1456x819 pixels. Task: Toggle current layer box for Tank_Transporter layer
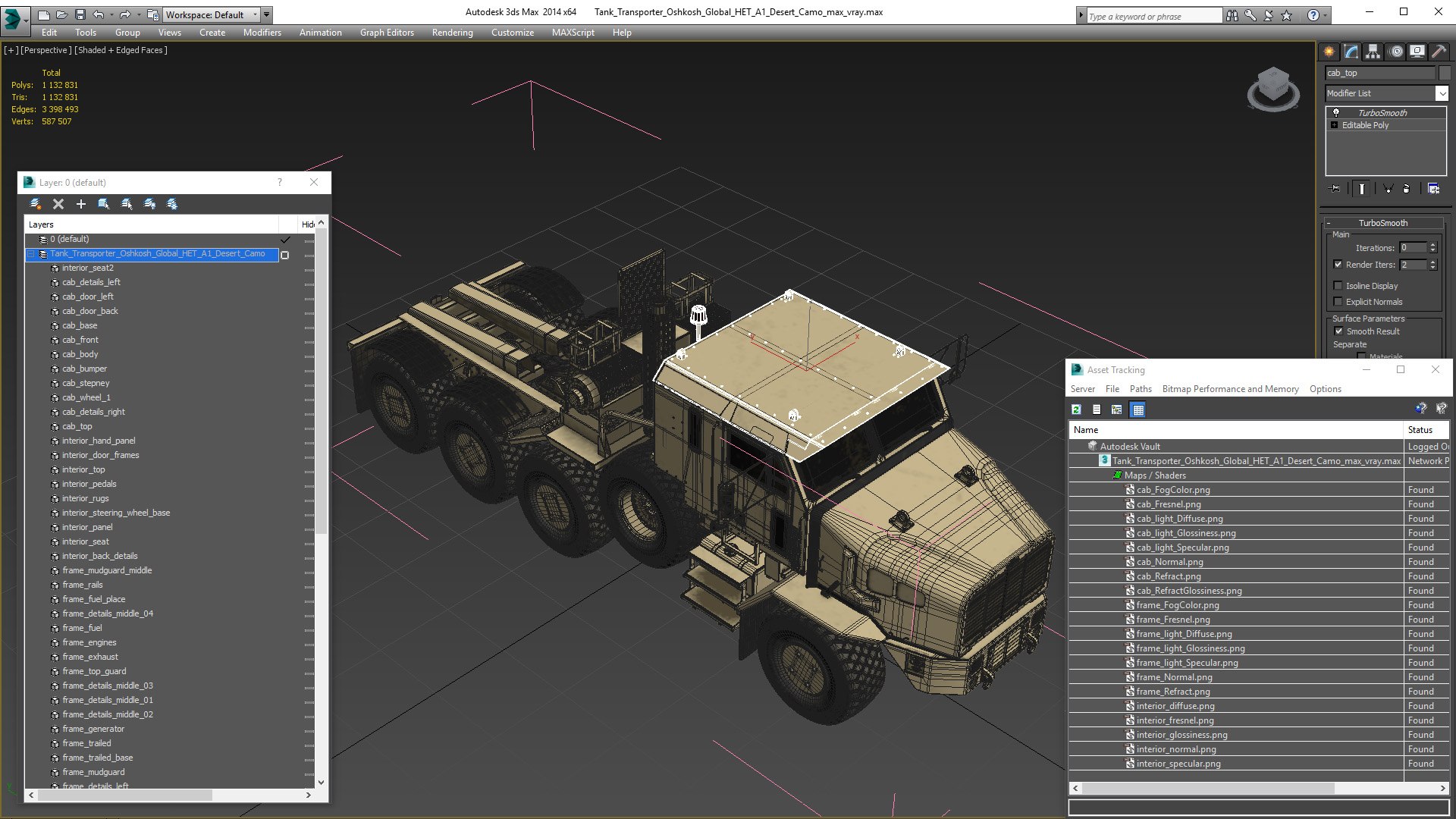(x=285, y=255)
